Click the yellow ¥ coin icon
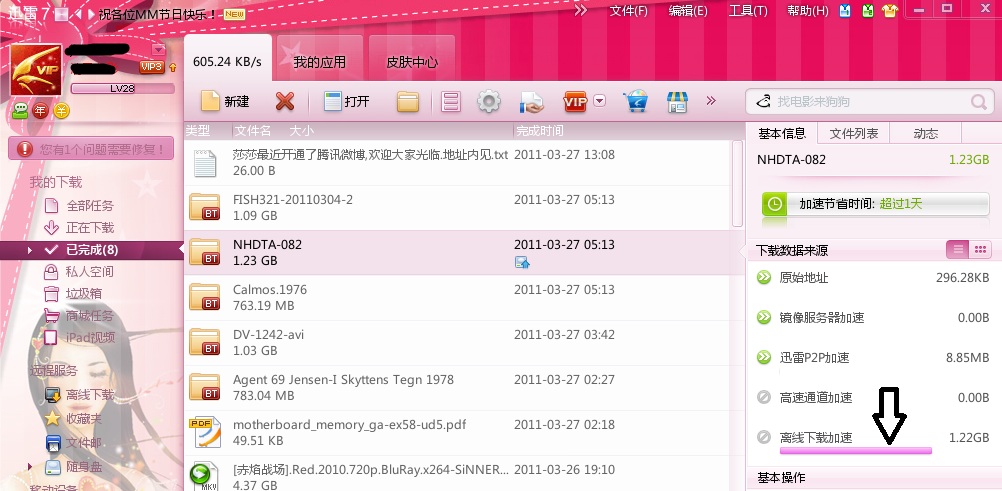Image resolution: width=1002 pixels, height=491 pixels. coord(61,111)
